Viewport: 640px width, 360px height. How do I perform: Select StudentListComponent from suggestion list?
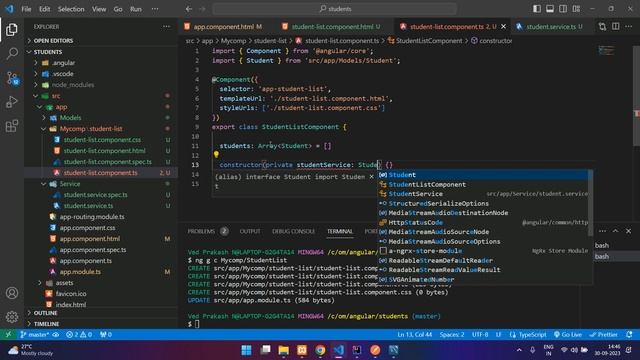coord(484,184)
